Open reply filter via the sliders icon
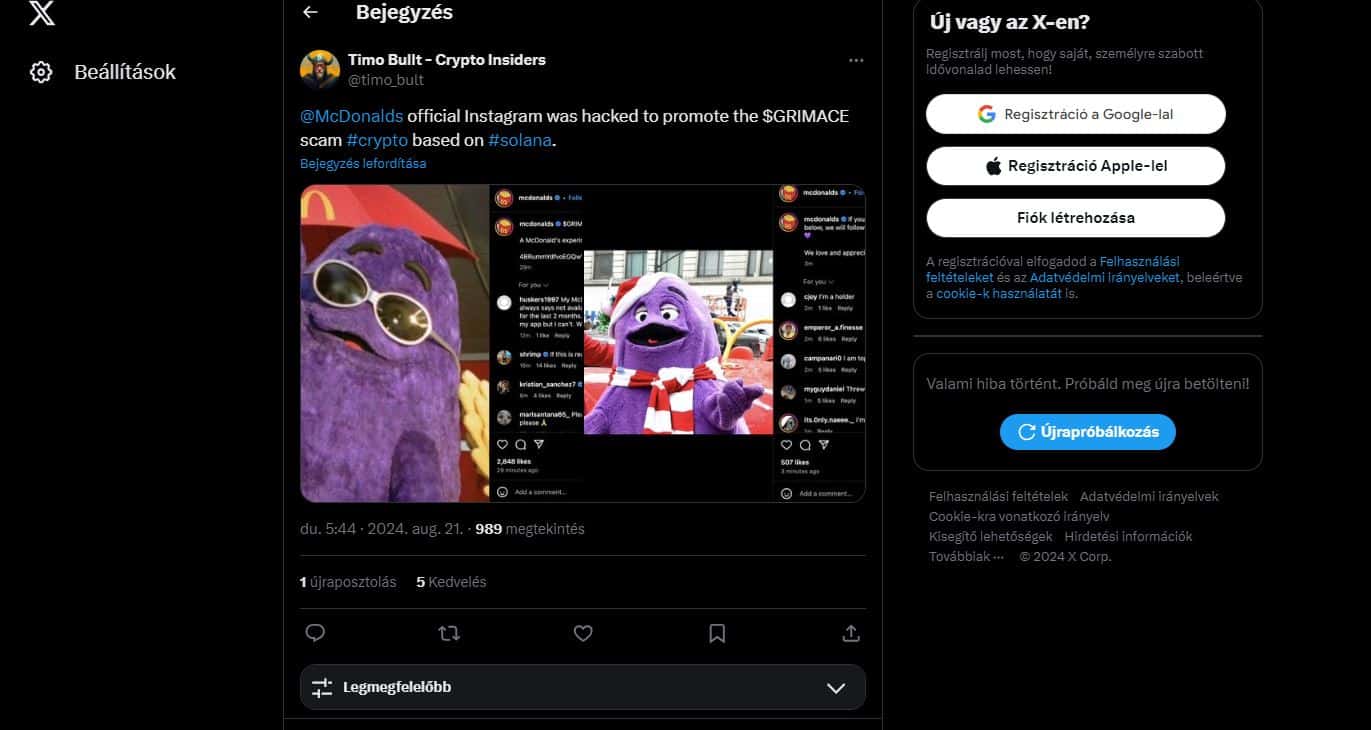Image resolution: width=1371 pixels, height=730 pixels. (x=322, y=687)
